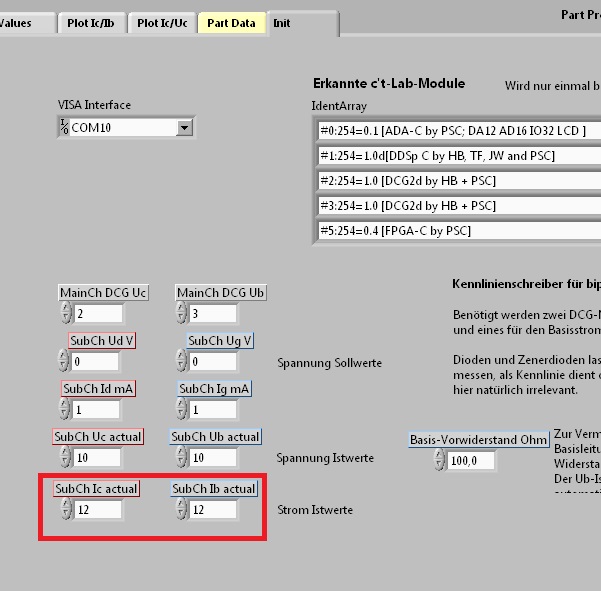Click the SubCh Ig mA stepper control
This screenshot has height=591, width=601.
pyautogui.click(x=182, y=410)
